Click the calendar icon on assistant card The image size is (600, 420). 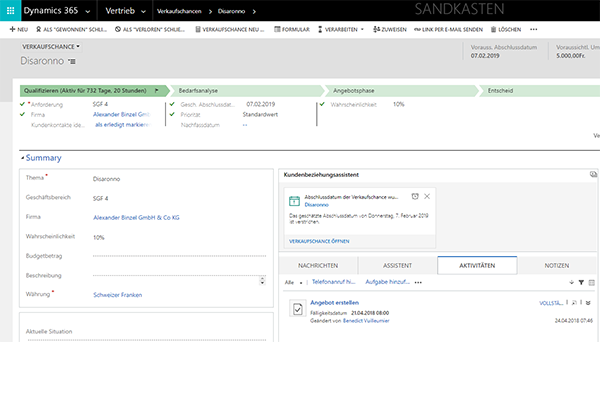294,200
